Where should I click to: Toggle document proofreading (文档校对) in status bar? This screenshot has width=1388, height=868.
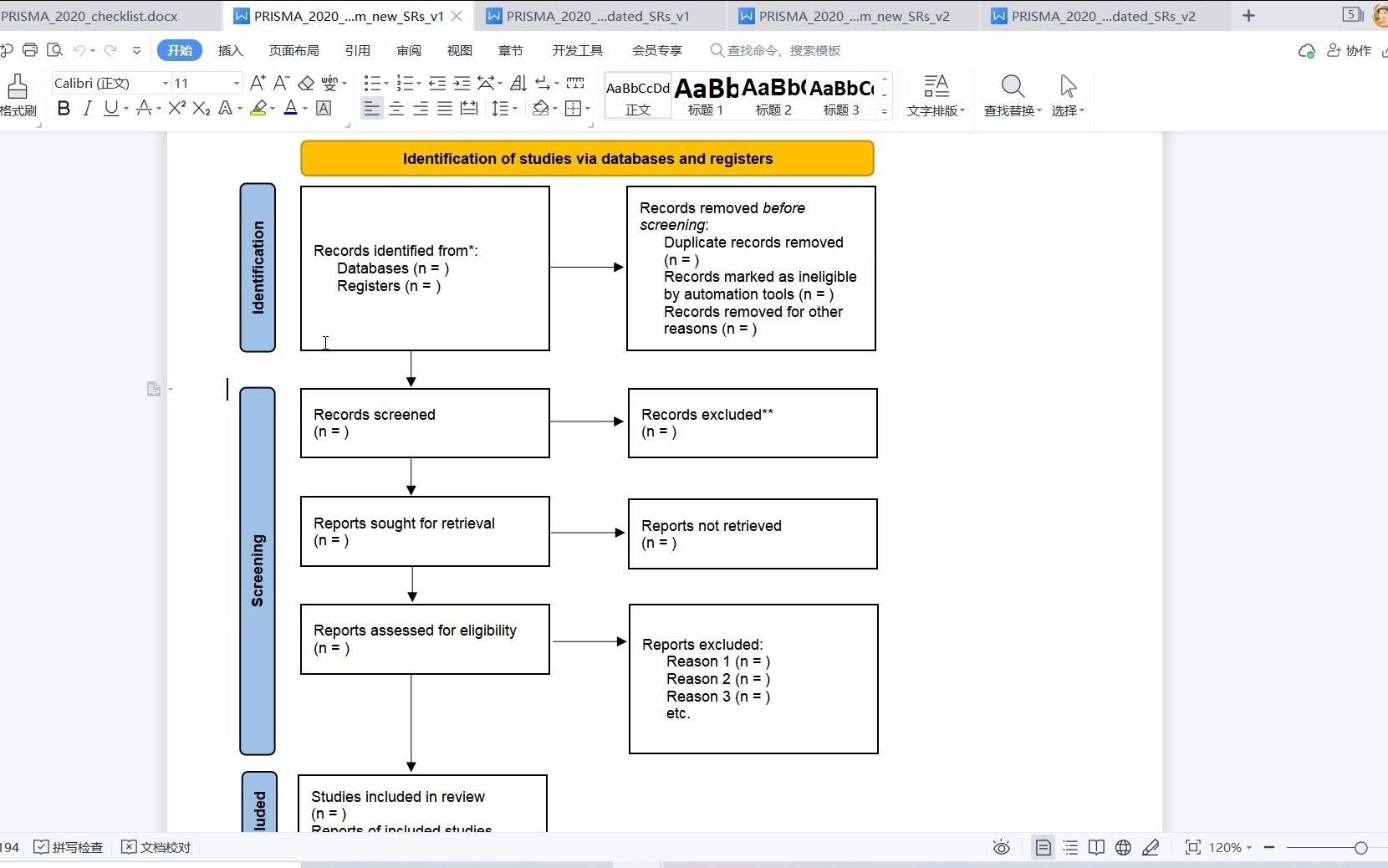point(156,848)
